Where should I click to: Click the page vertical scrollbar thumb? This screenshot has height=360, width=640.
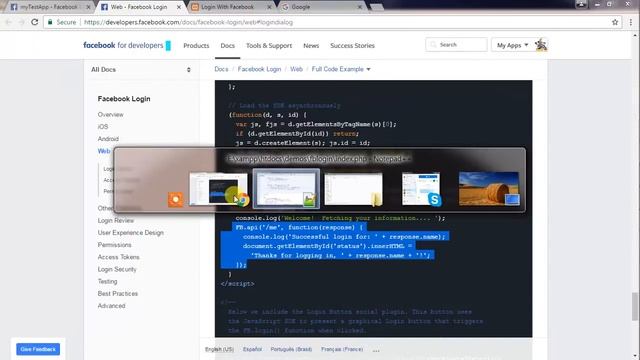635,307
